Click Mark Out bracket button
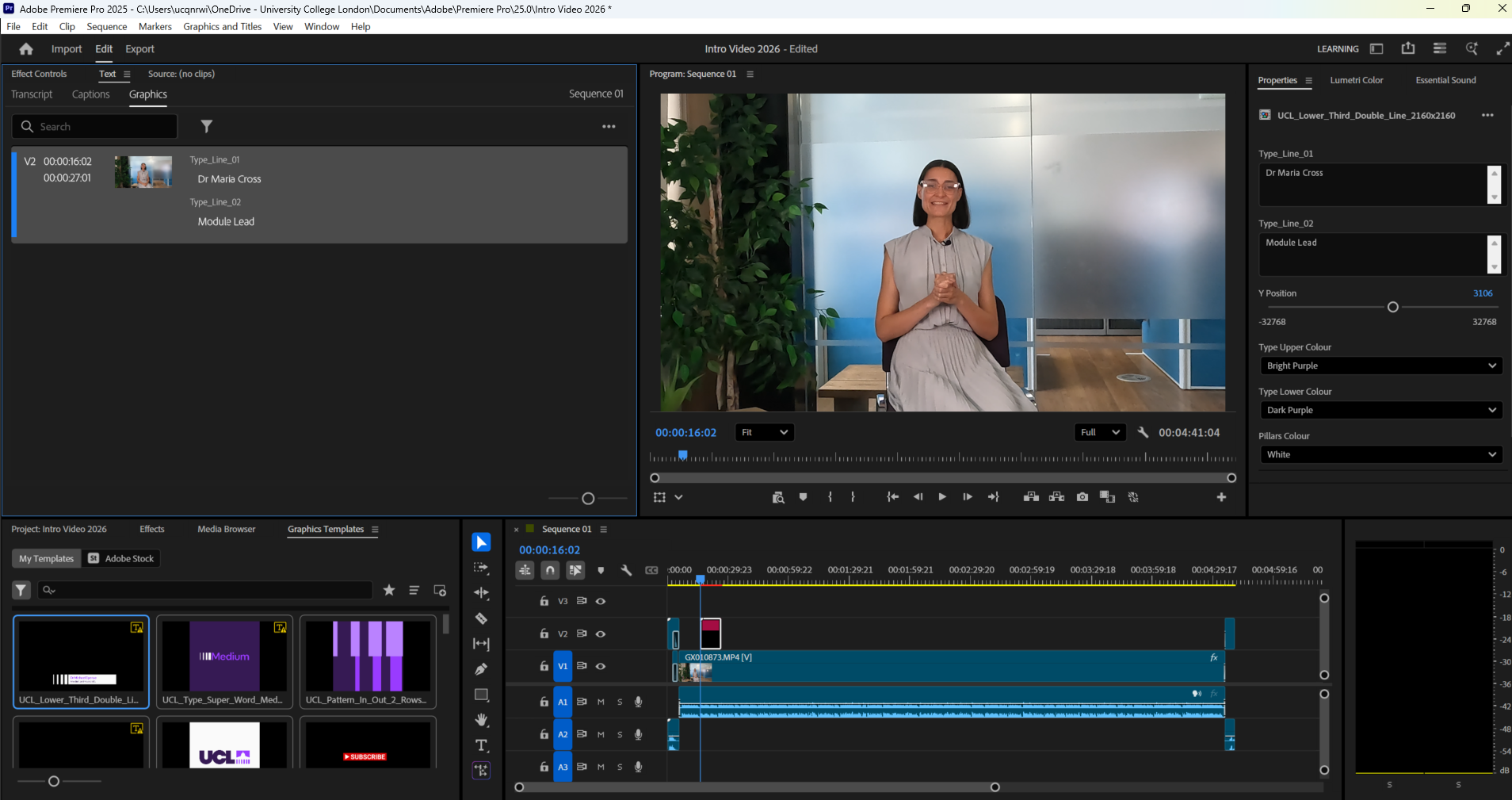Viewport: 1512px width, 800px height. (853, 497)
